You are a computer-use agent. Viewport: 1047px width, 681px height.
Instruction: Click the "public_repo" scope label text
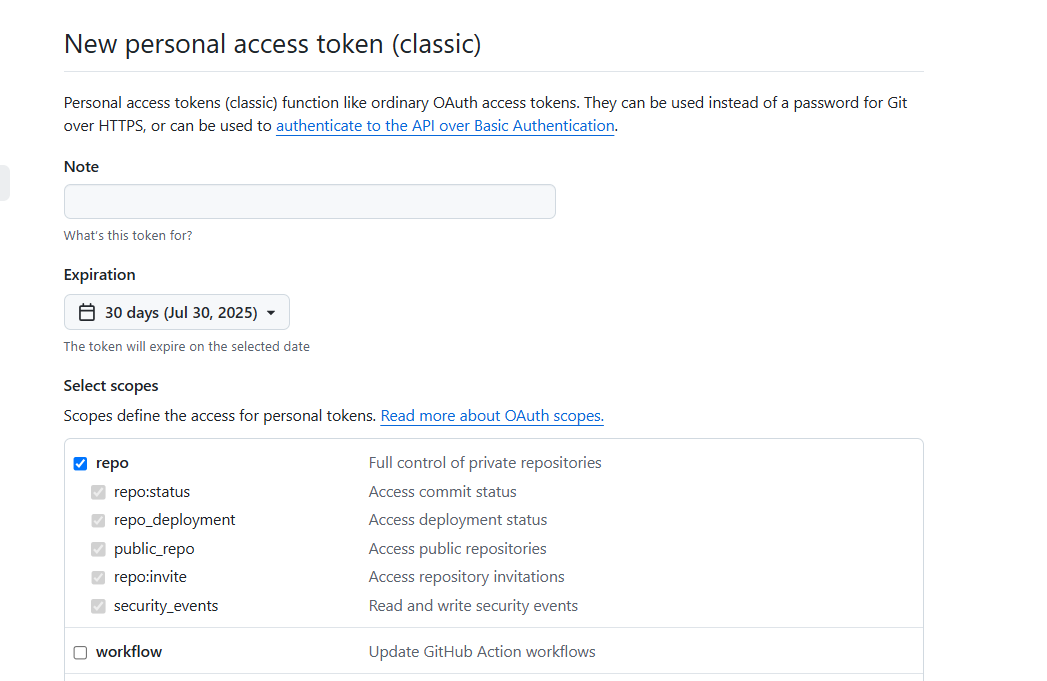[x=154, y=549]
